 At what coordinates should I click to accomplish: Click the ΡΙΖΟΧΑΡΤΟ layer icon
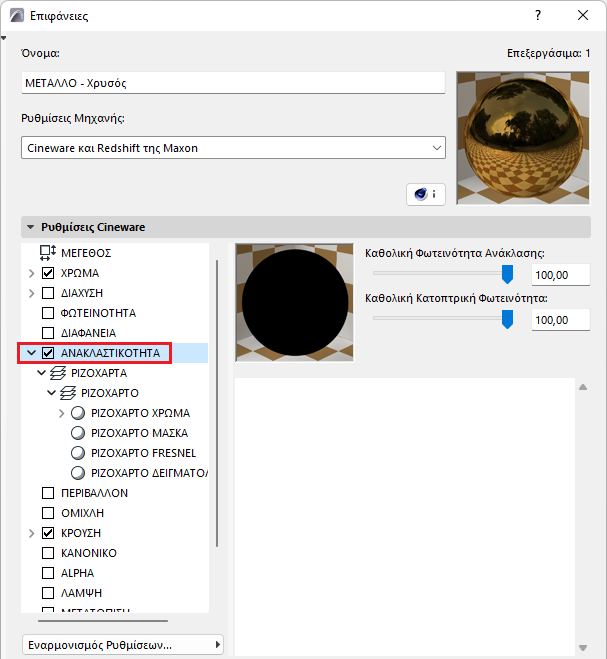pos(68,393)
